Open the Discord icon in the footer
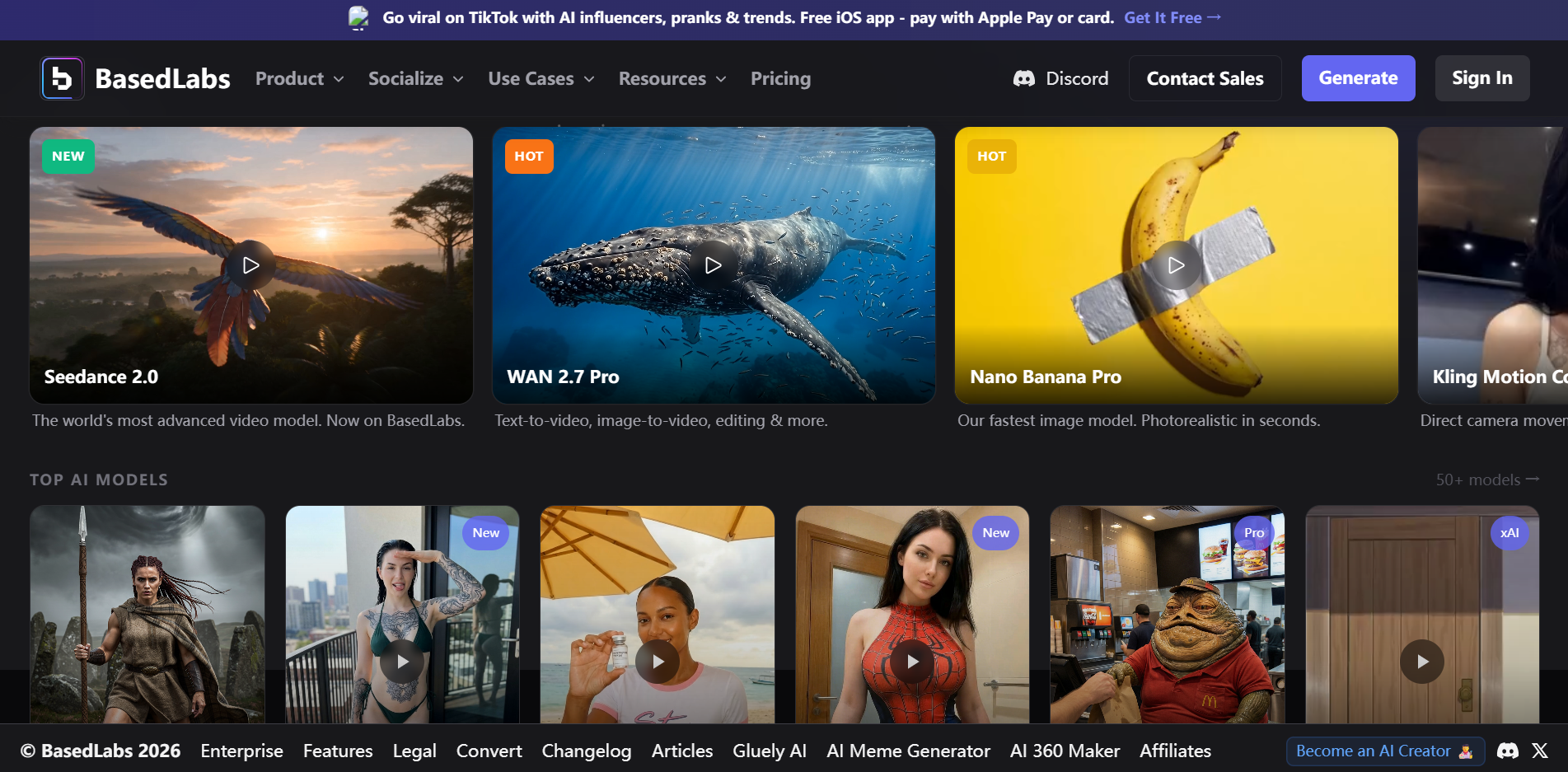 tap(1508, 751)
